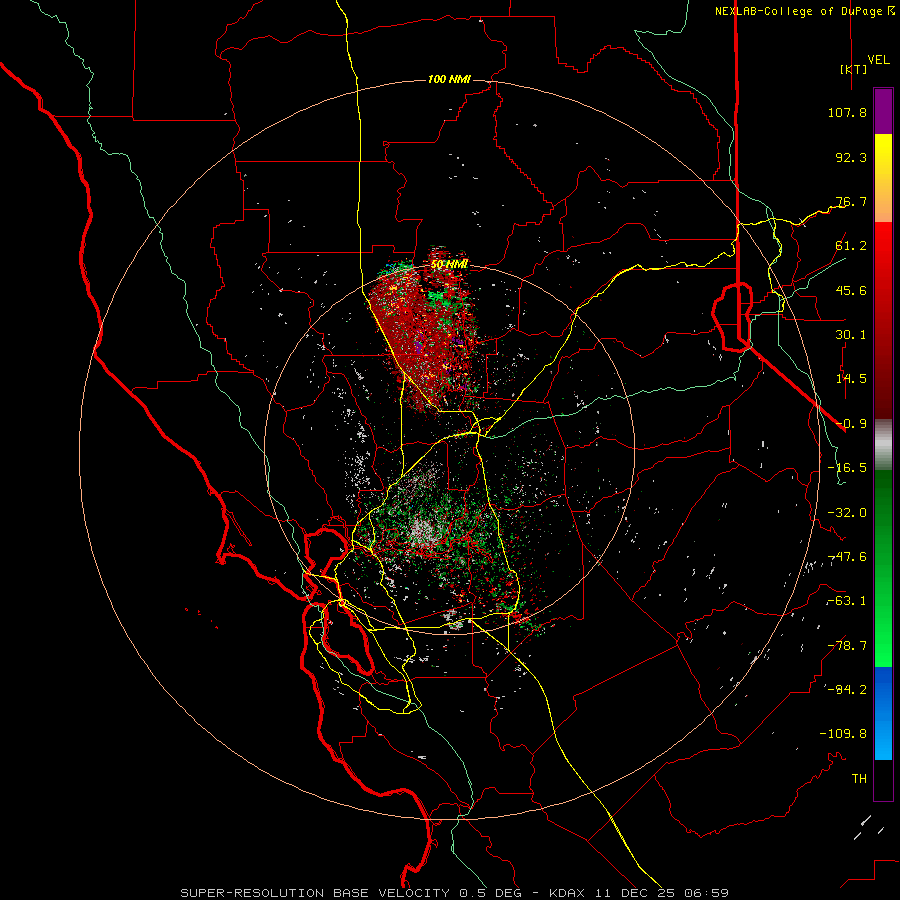Click the 100 NMI range ring label
This screenshot has height=900, width=900.
tap(449, 79)
